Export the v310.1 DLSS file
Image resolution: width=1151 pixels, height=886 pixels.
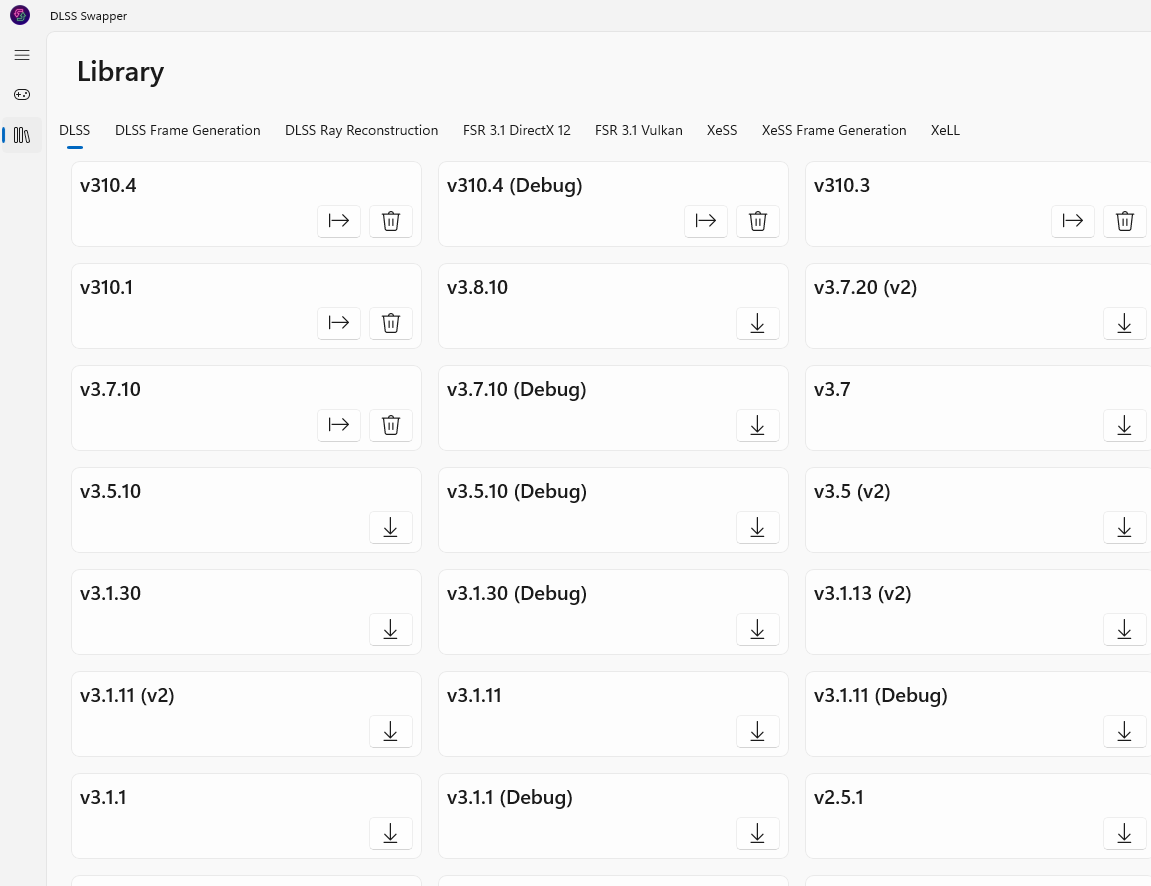tap(339, 323)
